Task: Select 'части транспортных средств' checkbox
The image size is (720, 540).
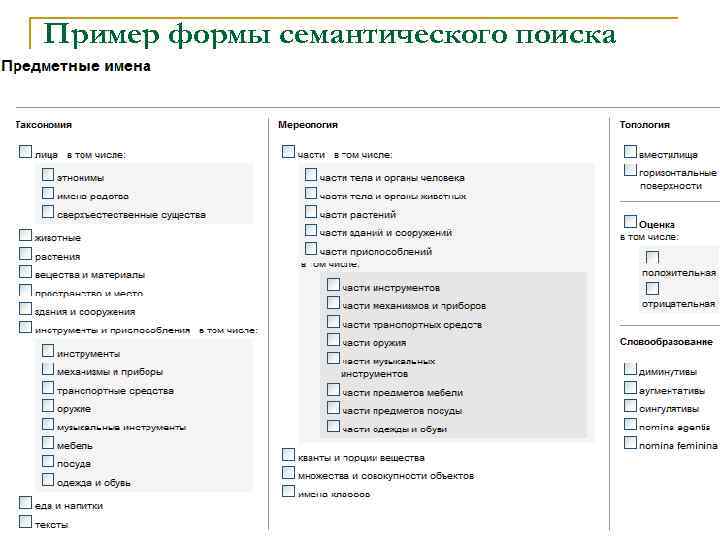Action: (333, 322)
